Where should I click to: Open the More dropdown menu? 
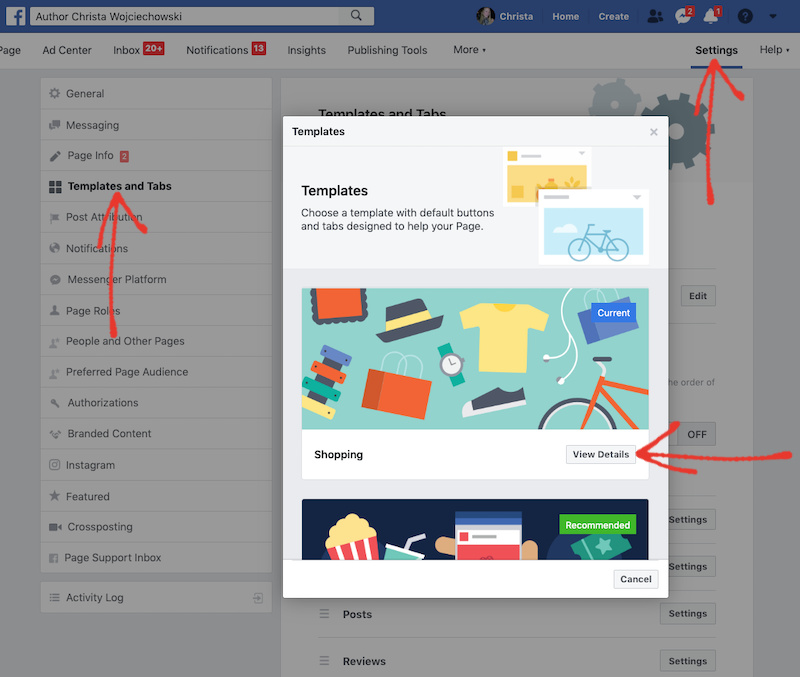pos(467,49)
